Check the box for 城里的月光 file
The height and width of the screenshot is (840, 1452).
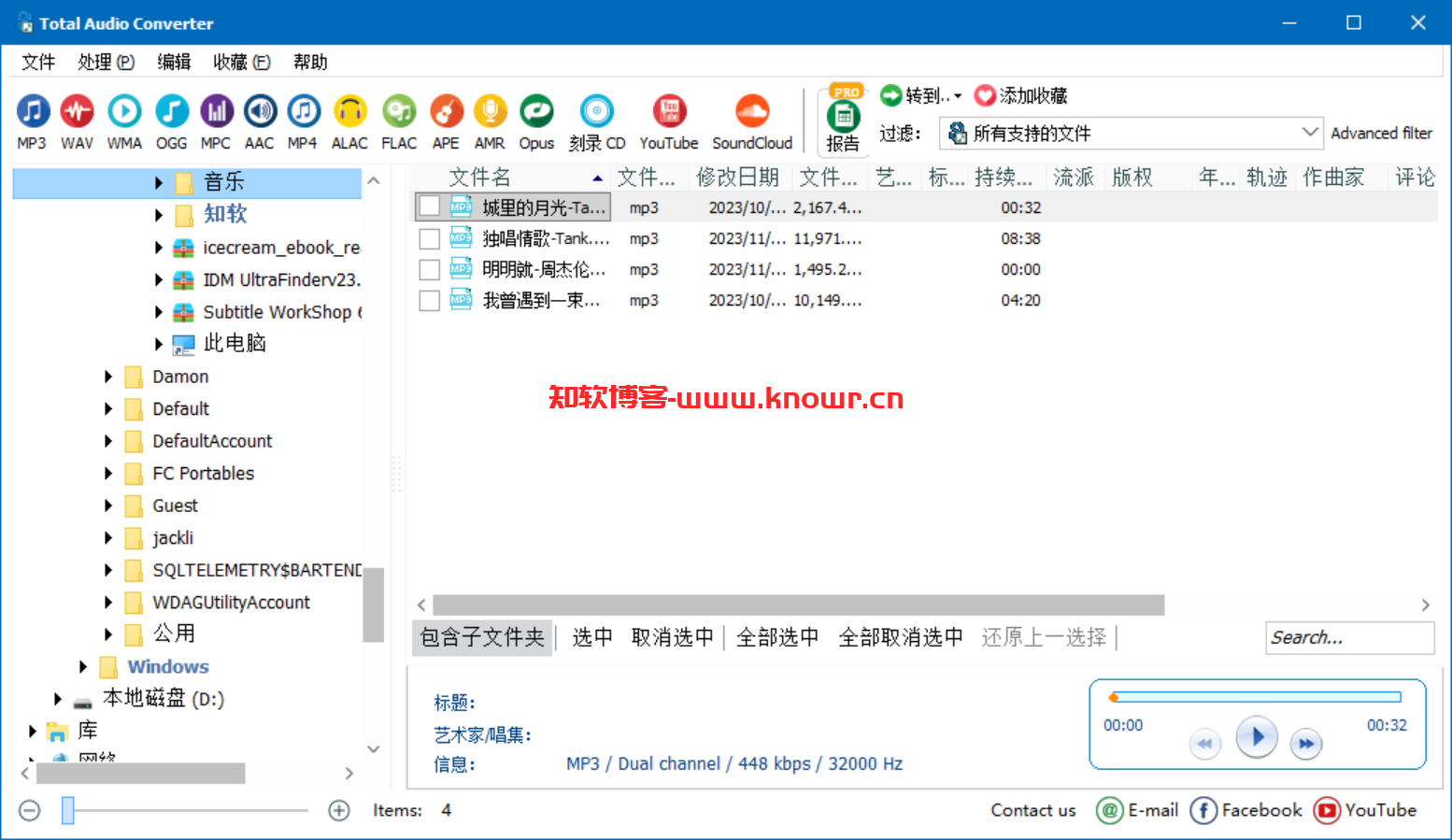pyautogui.click(x=430, y=206)
